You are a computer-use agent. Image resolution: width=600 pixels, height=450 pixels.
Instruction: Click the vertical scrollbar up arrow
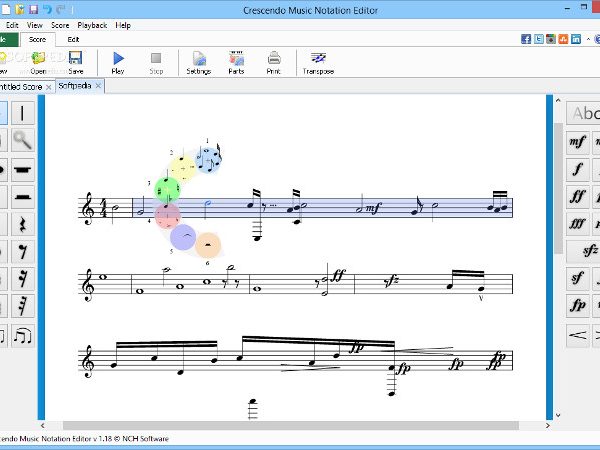coord(558,100)
